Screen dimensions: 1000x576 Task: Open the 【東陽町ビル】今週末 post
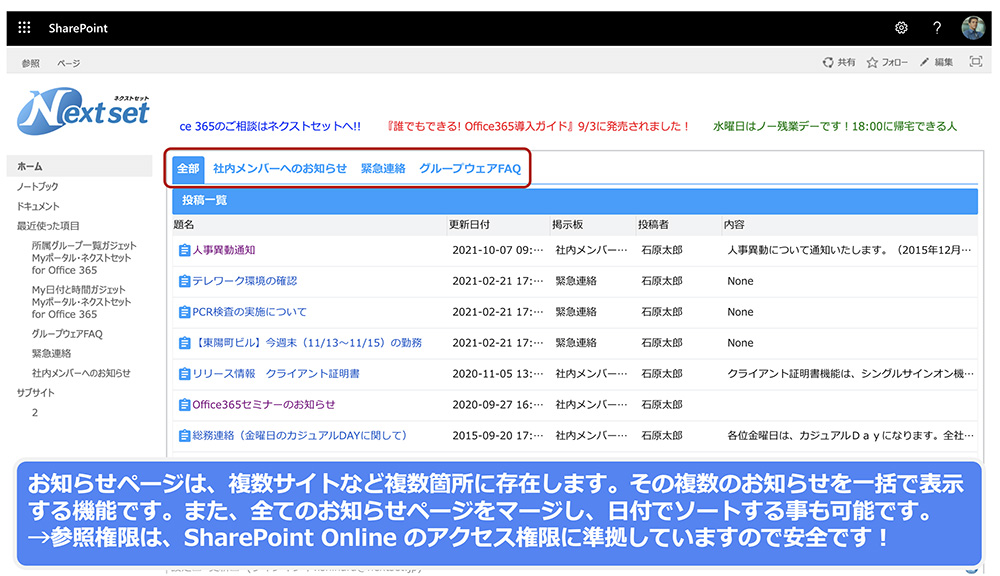pos(307,343)
